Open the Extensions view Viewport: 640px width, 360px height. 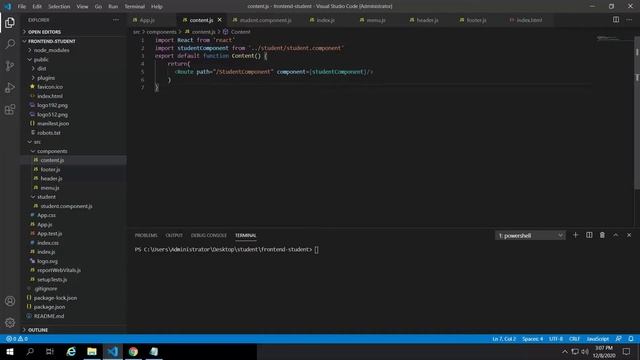pos(10,109)
